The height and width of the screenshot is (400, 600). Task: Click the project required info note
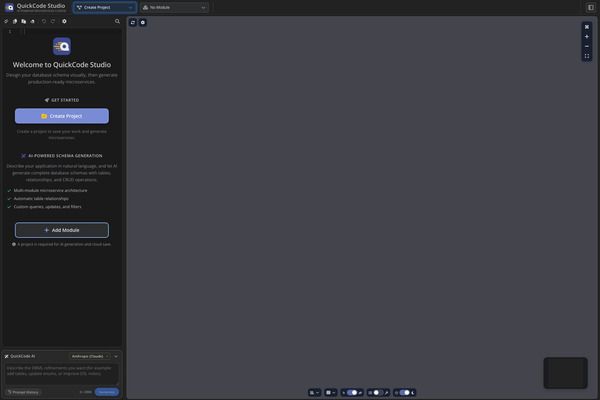(62, 244)
